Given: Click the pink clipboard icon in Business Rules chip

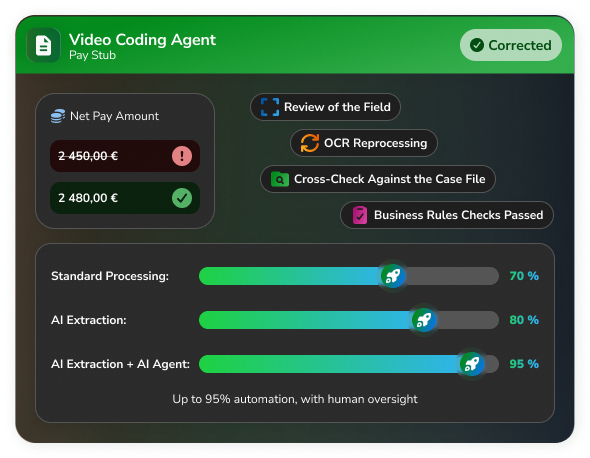Looking at the screenshot, I should coord(360,215).
